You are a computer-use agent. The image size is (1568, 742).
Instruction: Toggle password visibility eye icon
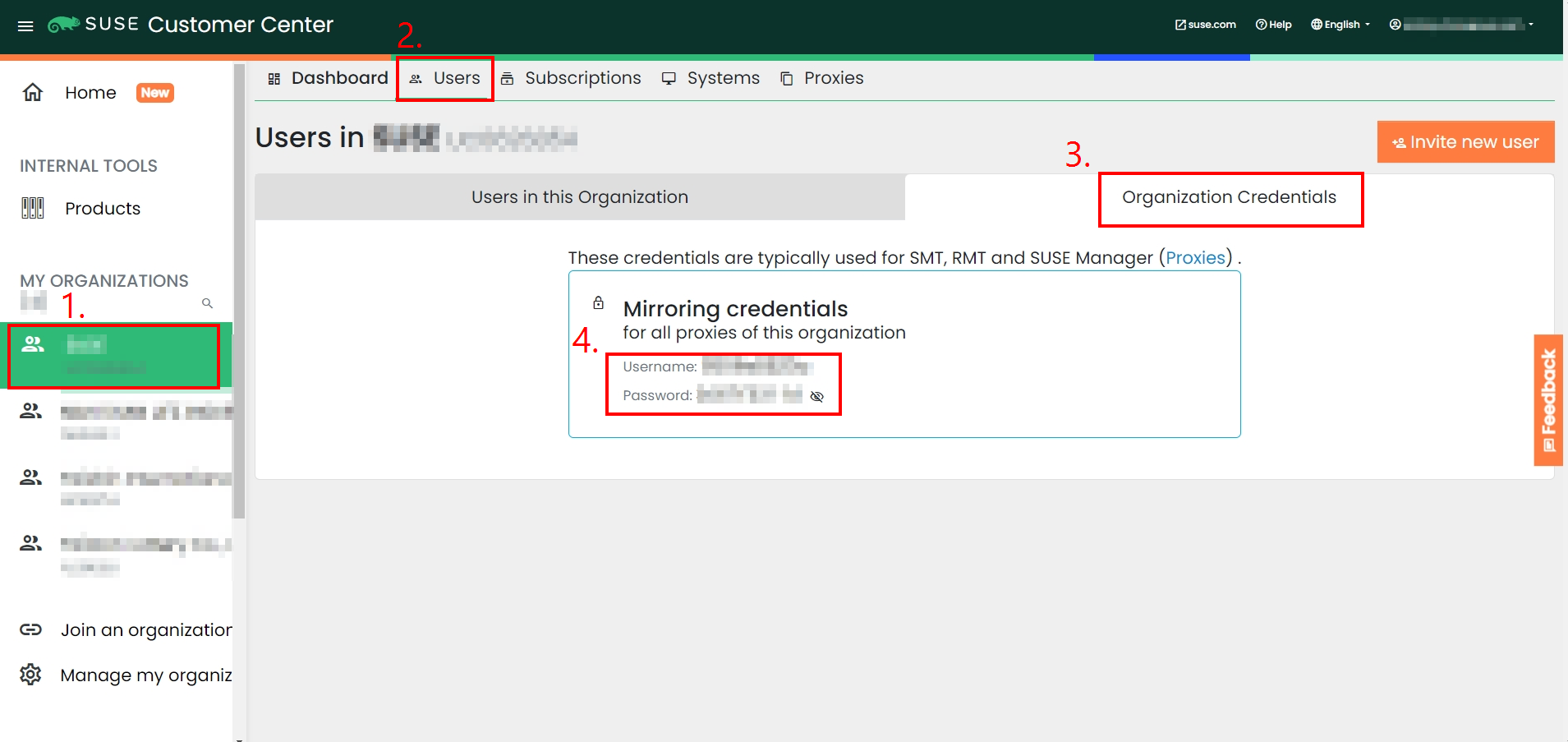point(816,396)
